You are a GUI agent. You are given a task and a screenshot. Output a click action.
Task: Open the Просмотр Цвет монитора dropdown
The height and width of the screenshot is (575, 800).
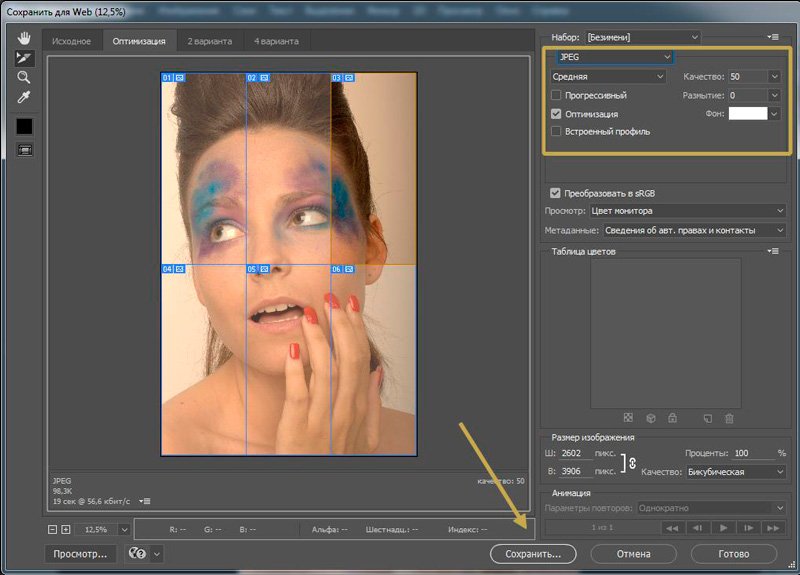tap(687, 210)
